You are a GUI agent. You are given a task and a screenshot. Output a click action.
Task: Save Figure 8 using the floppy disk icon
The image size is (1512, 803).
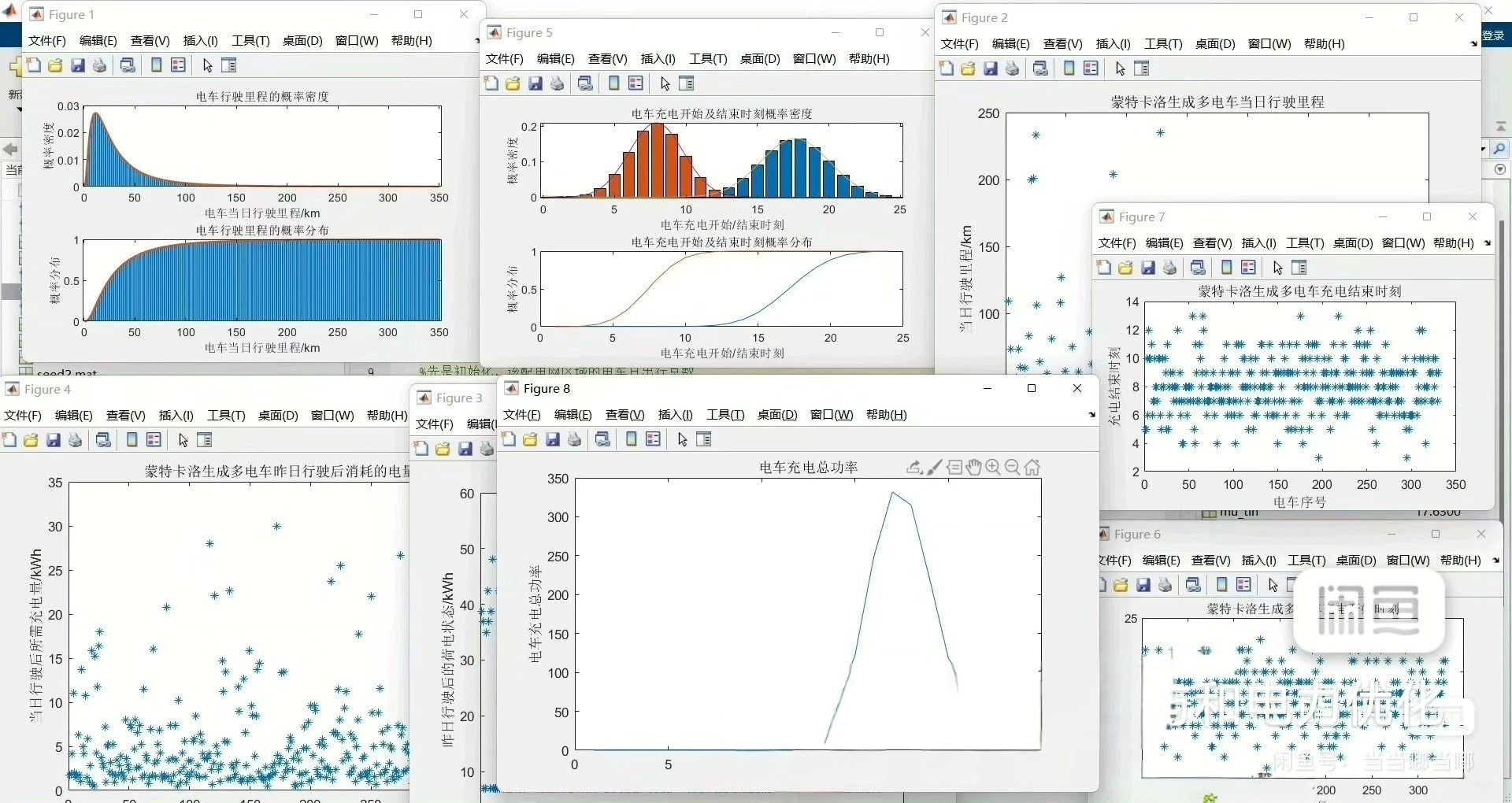click(553, 439)
